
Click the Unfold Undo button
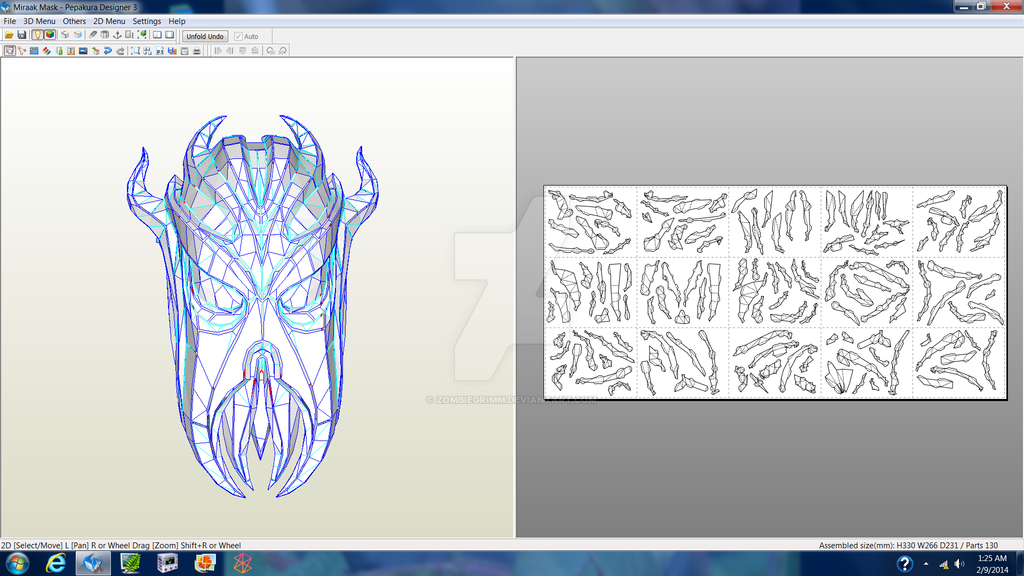(x=204, y=37)
